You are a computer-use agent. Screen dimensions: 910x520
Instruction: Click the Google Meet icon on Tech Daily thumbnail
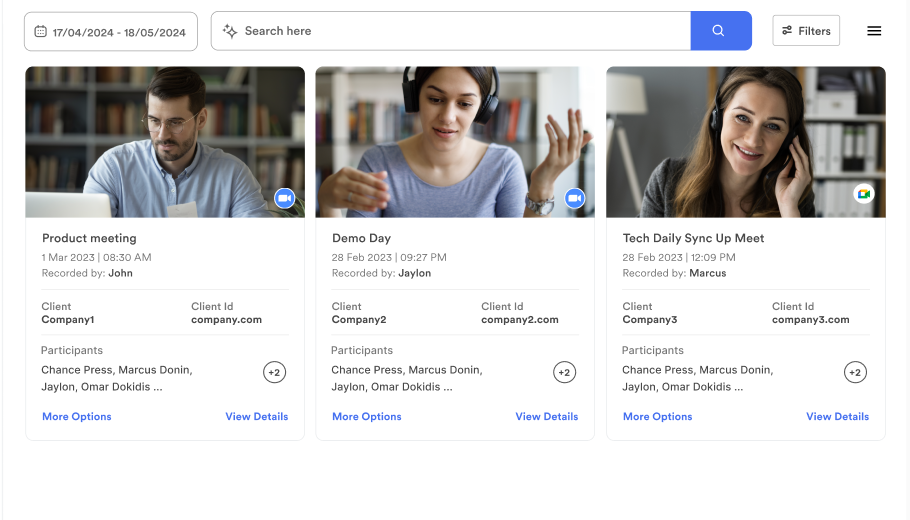tap(864, 194)
